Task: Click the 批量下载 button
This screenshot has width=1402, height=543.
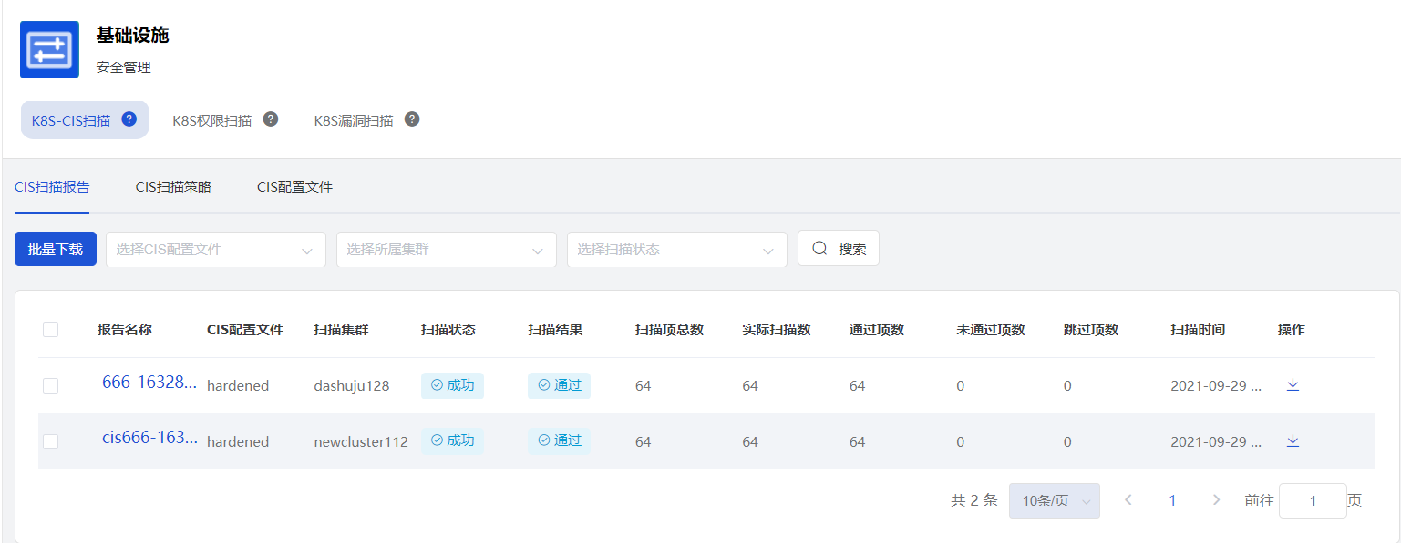Action: tap(55, 249)
